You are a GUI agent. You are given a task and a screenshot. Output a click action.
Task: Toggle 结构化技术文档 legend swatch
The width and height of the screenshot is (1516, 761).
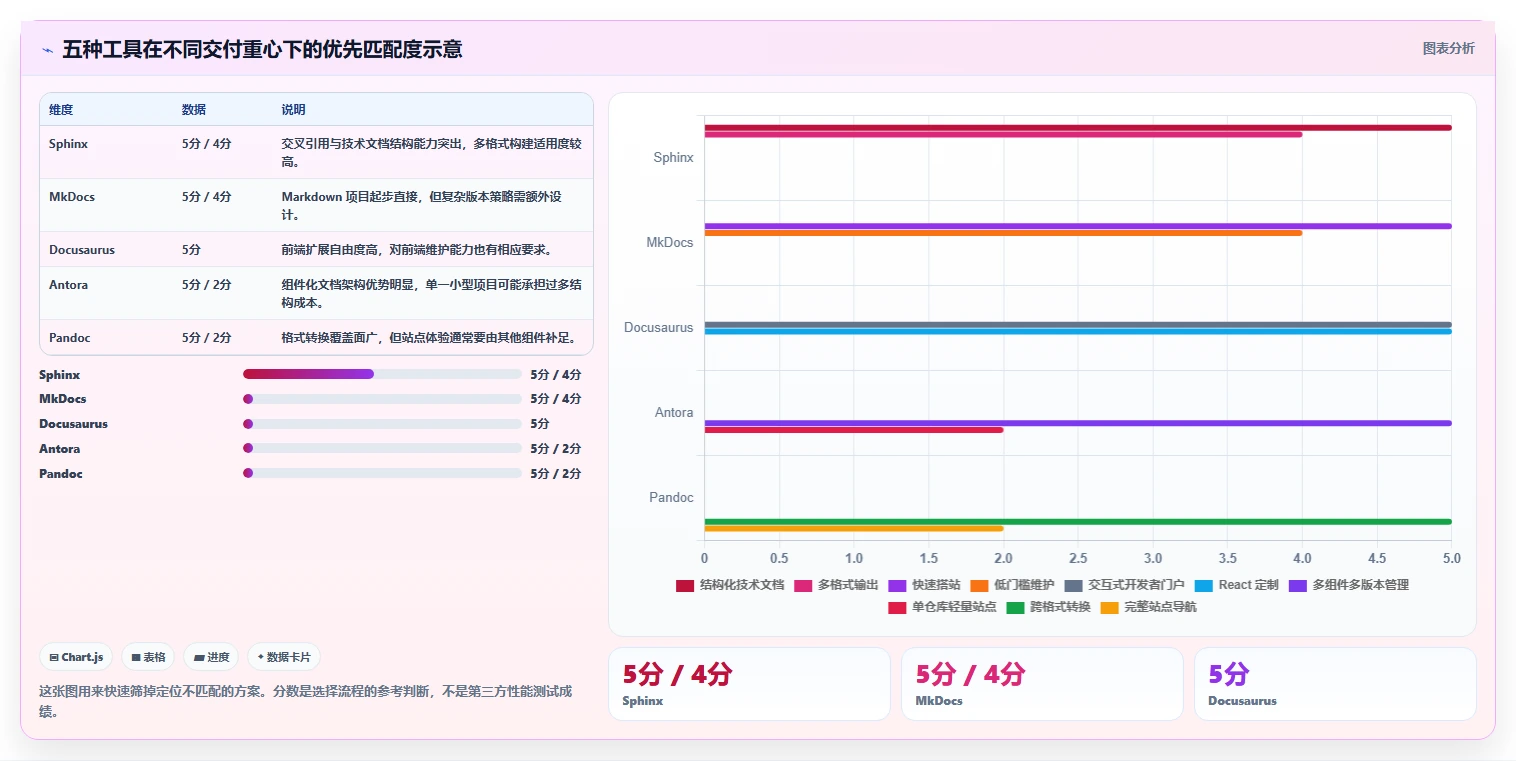pyautogui.click(x=685, y=585)
